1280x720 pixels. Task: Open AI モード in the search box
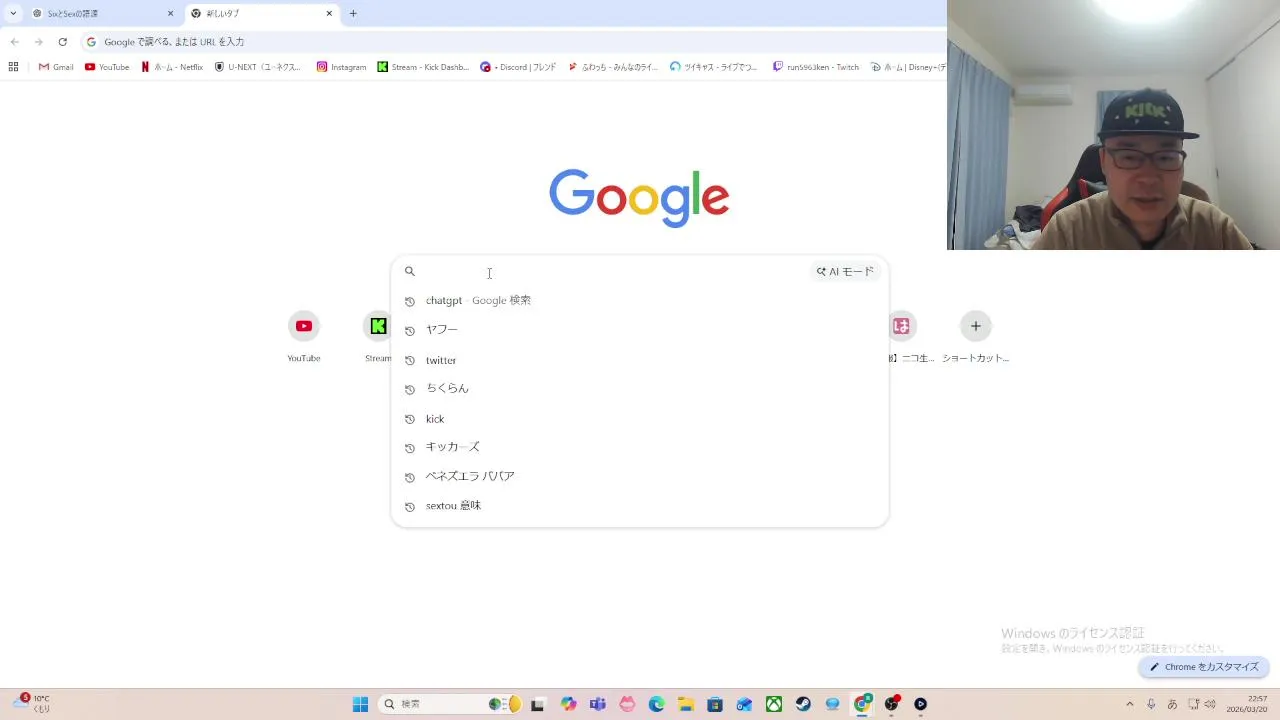coord(845,271)
